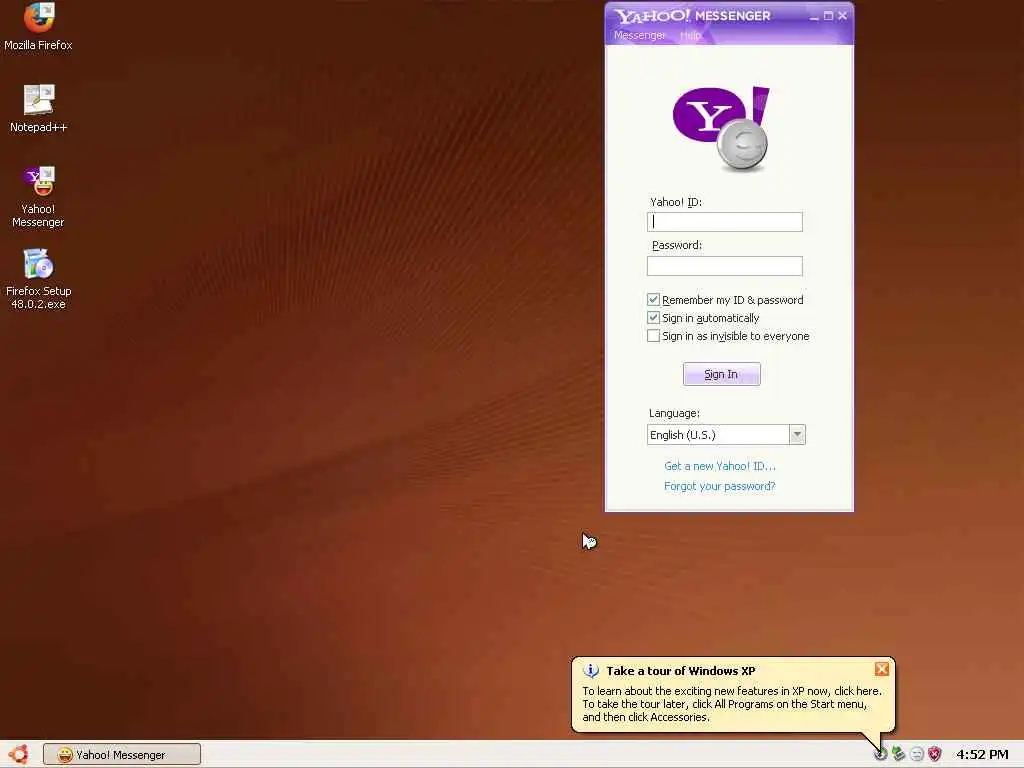Click the Sign In button
Screen dimensions: 1024x768
[x=722, y=374]
